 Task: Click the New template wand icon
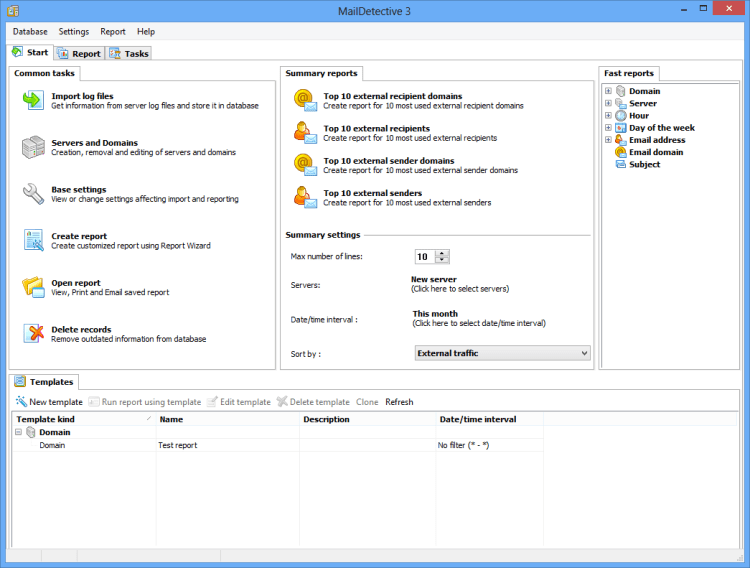pos(21,401)
